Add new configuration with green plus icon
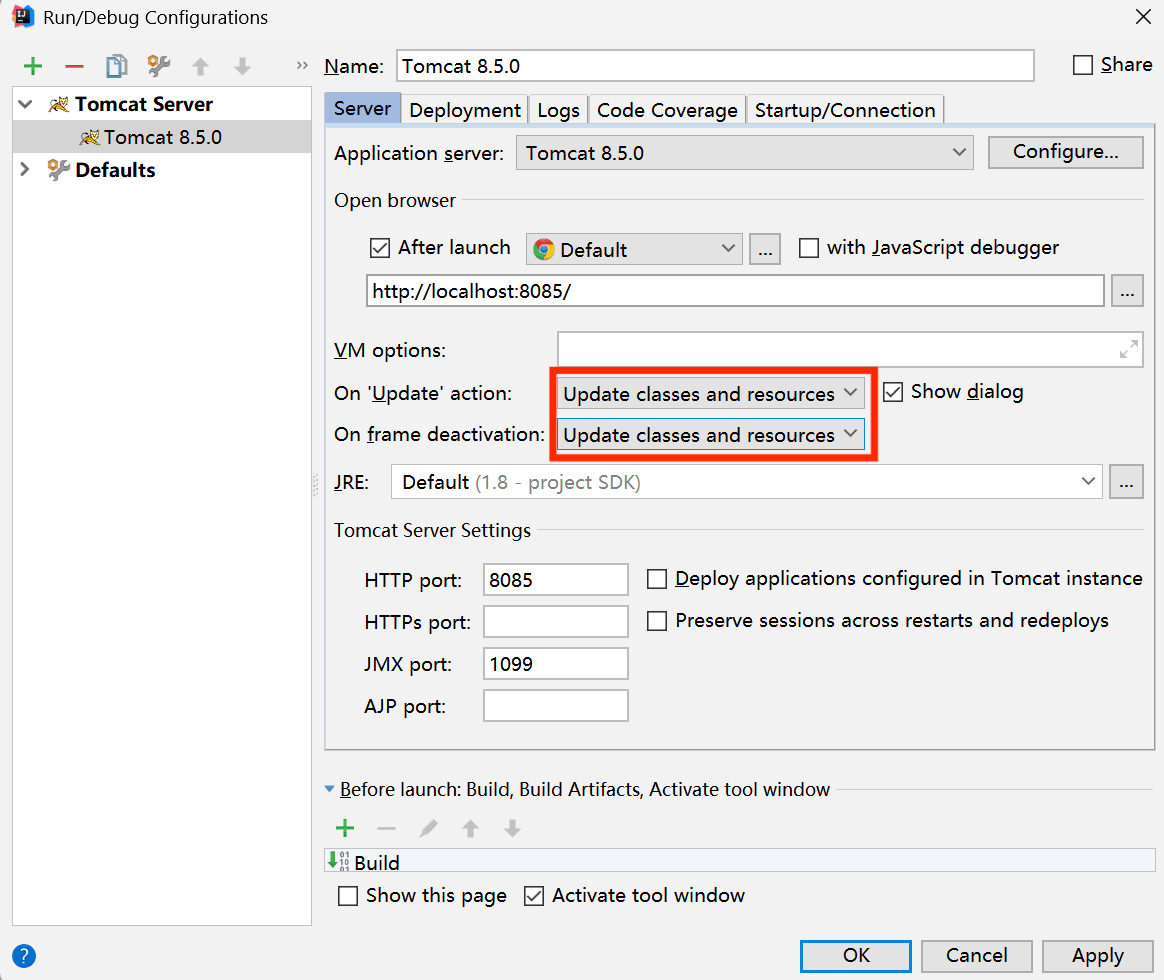Viewport: 1164px width, 980px height. pos(33,66)
